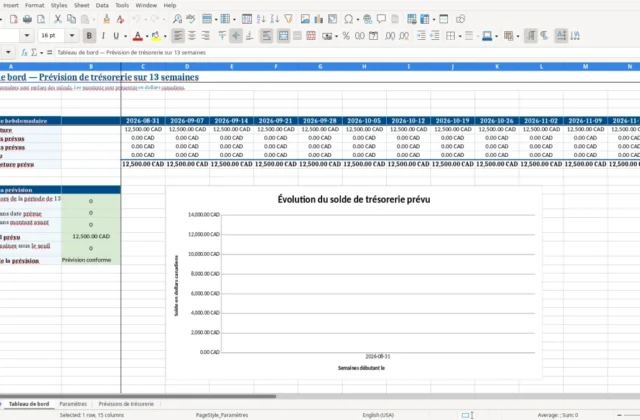Image resolution: width=640 pixels, height=420 pixels.
Task: Click the Format as Percent icon
Action: (x=346, y=36)
